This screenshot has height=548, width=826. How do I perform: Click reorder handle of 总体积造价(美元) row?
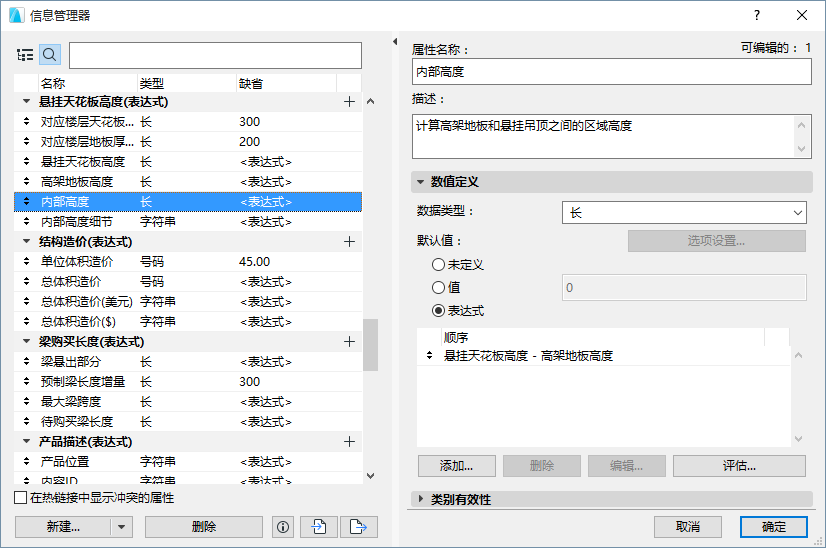coord(26,302)
